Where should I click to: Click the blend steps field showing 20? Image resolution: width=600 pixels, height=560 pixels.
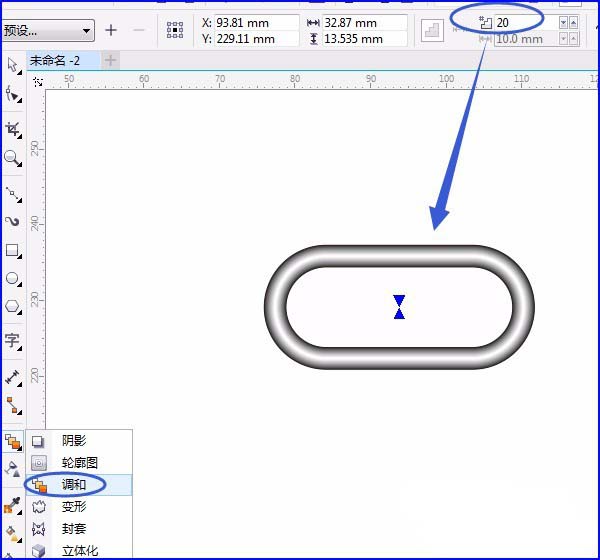point(526,23)
